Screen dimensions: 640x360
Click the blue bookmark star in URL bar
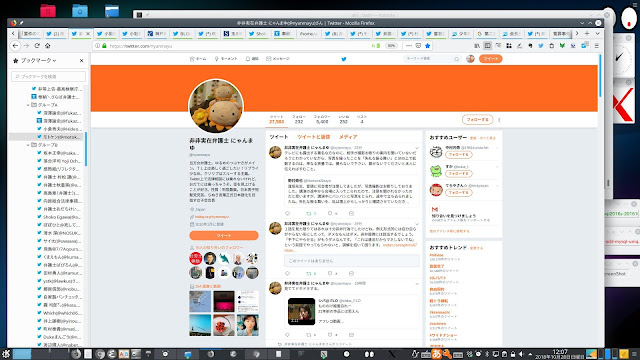point(427,46)
